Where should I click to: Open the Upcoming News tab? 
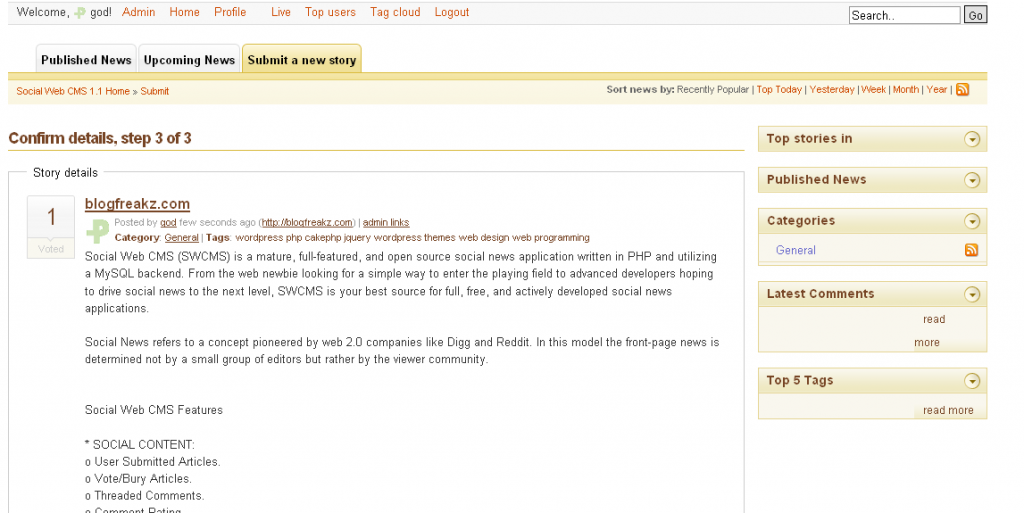point(189,60)
